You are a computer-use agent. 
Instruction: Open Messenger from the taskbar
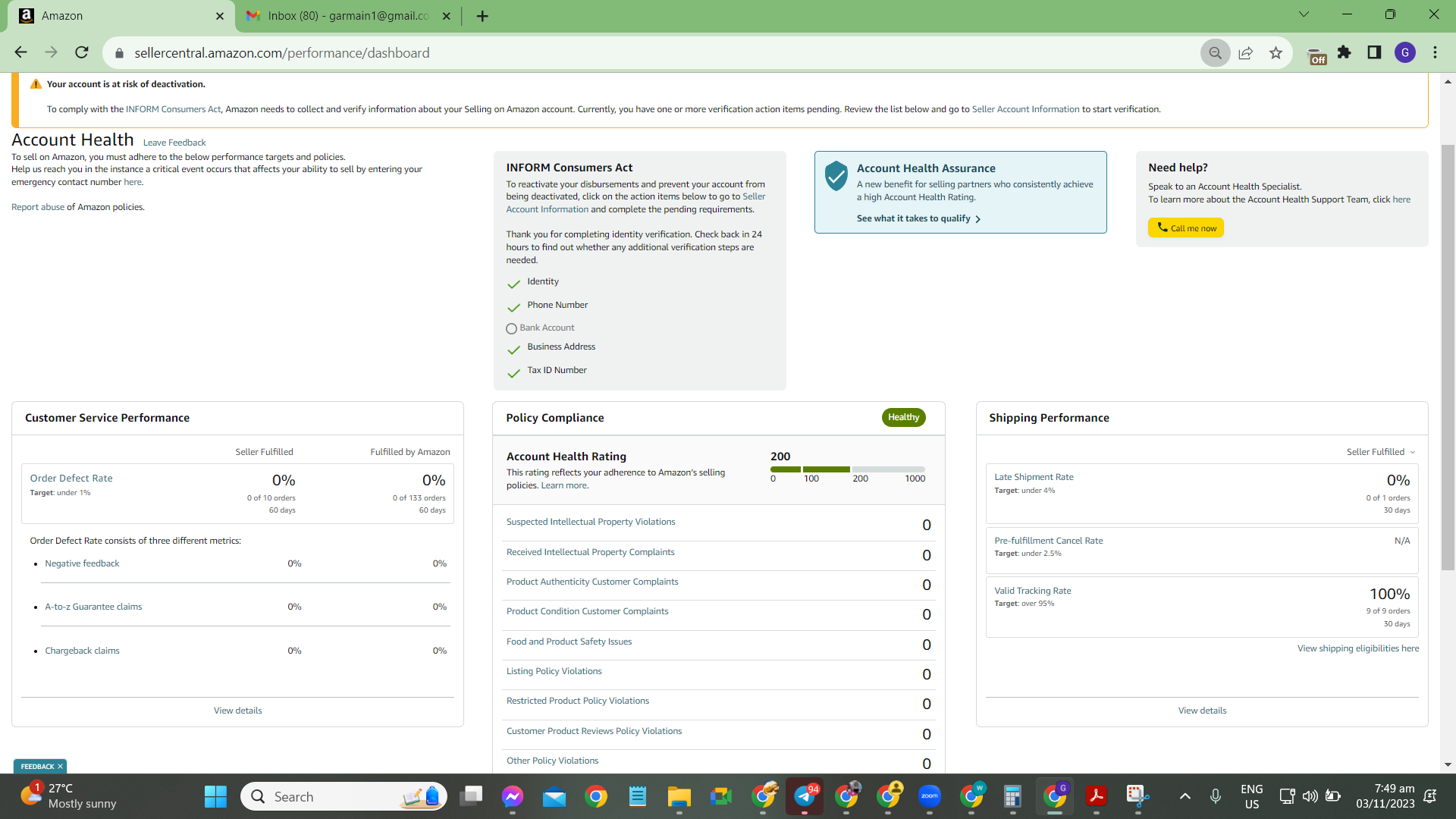click(513, 796)
